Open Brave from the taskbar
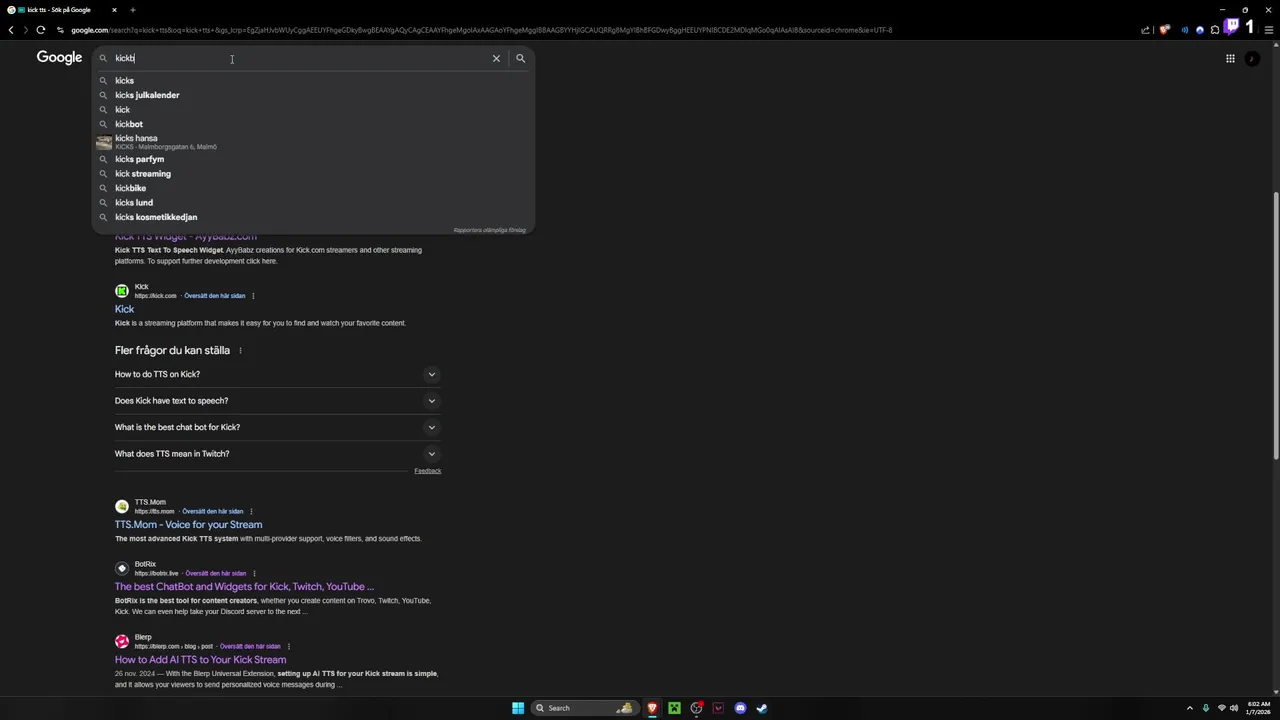This screenshot has width=1280, height=720. pyautogui.click(x=652, y=708)
